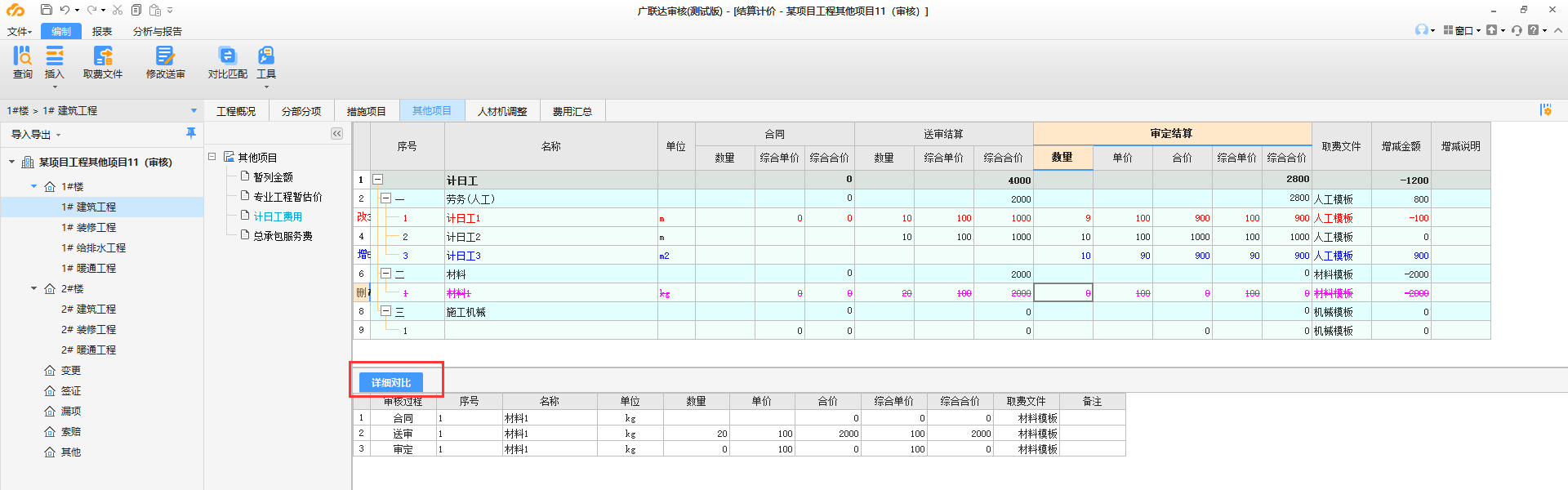1568x490 pixels.
Task: Open the 查询 query tool
Action: click(x=22, y=62)
